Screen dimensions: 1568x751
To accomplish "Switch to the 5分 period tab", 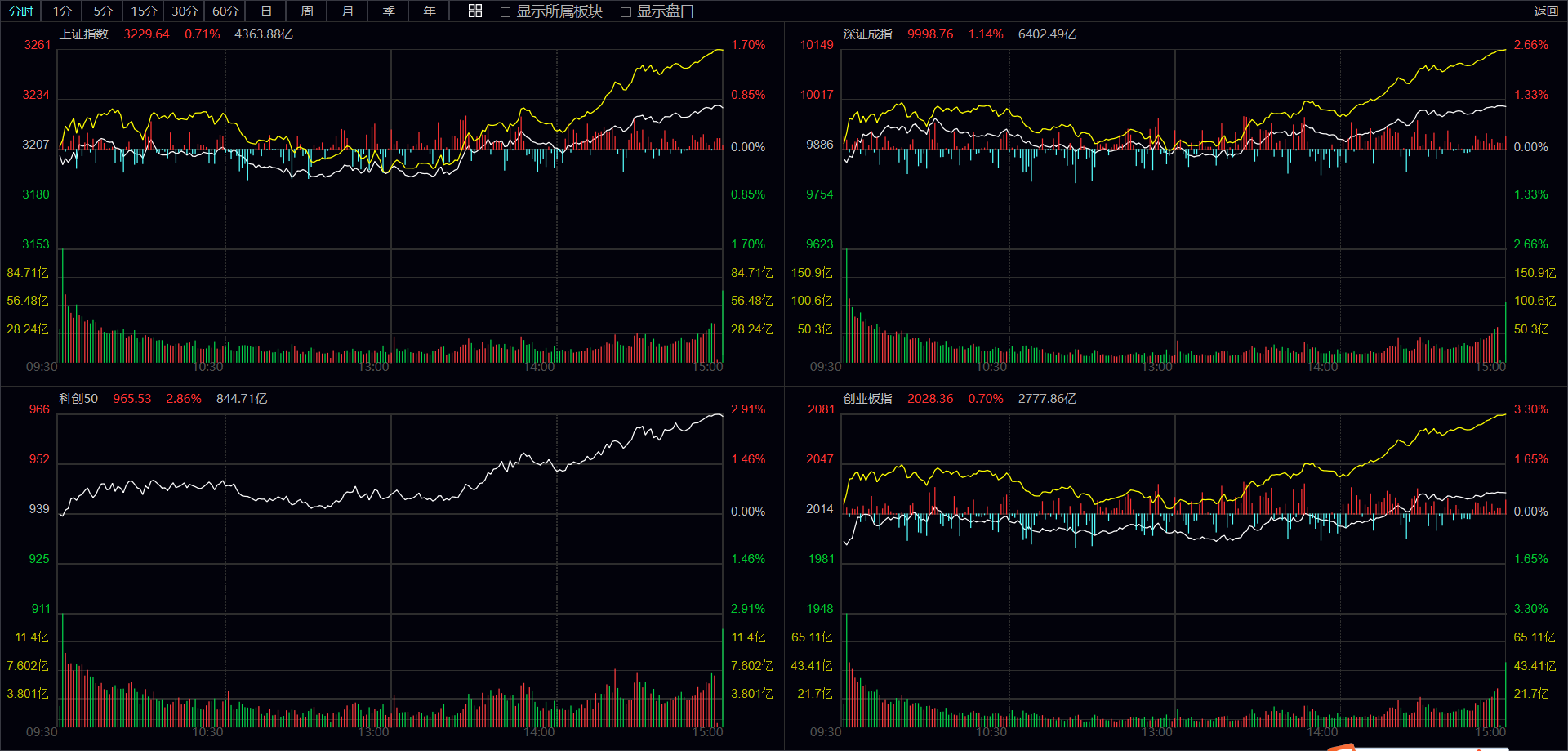I will tap(103, 11).
